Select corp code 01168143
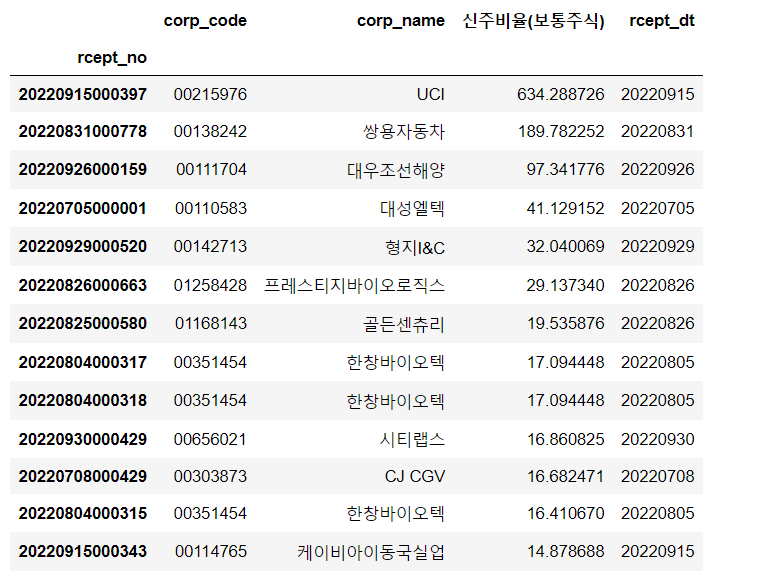 point(211,323)
